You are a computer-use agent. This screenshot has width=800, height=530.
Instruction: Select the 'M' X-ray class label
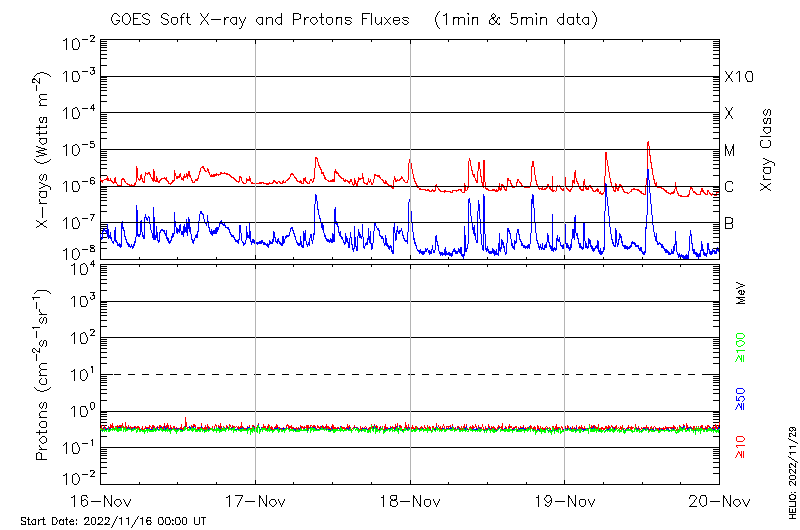pyautogui.click(x=730, y=151)
